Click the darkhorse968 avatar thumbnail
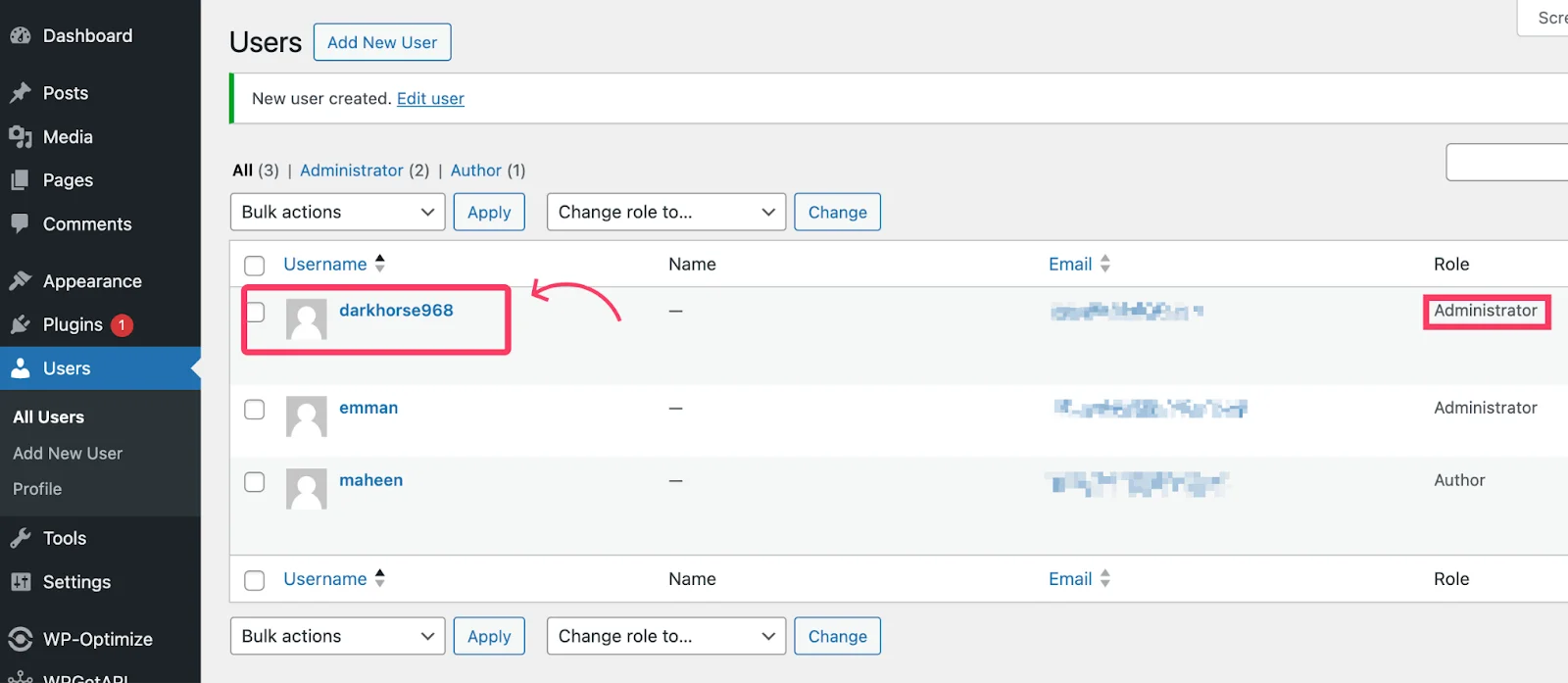 (x=307, y=319)
